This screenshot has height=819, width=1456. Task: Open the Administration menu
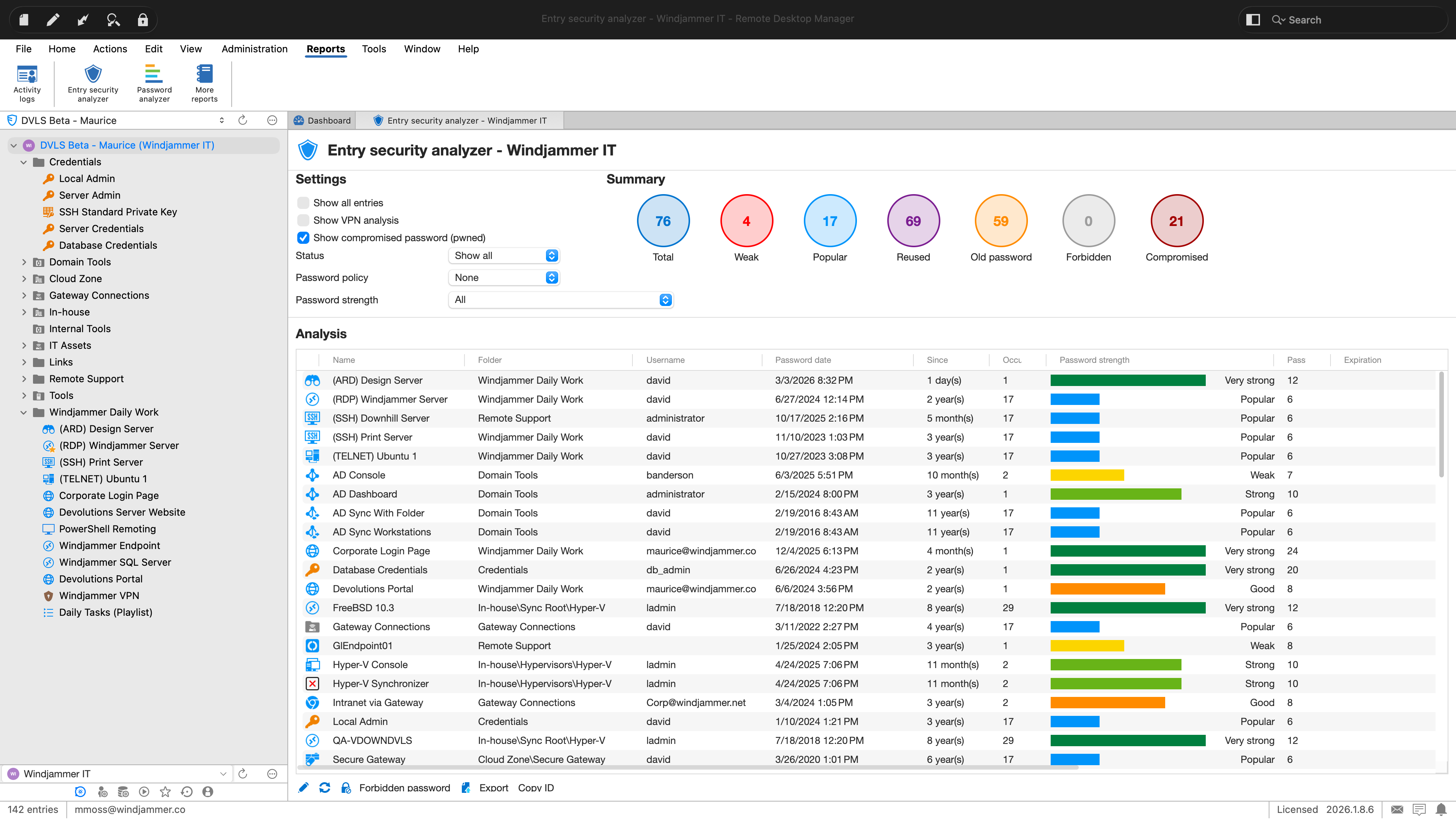tap(254, 49)
